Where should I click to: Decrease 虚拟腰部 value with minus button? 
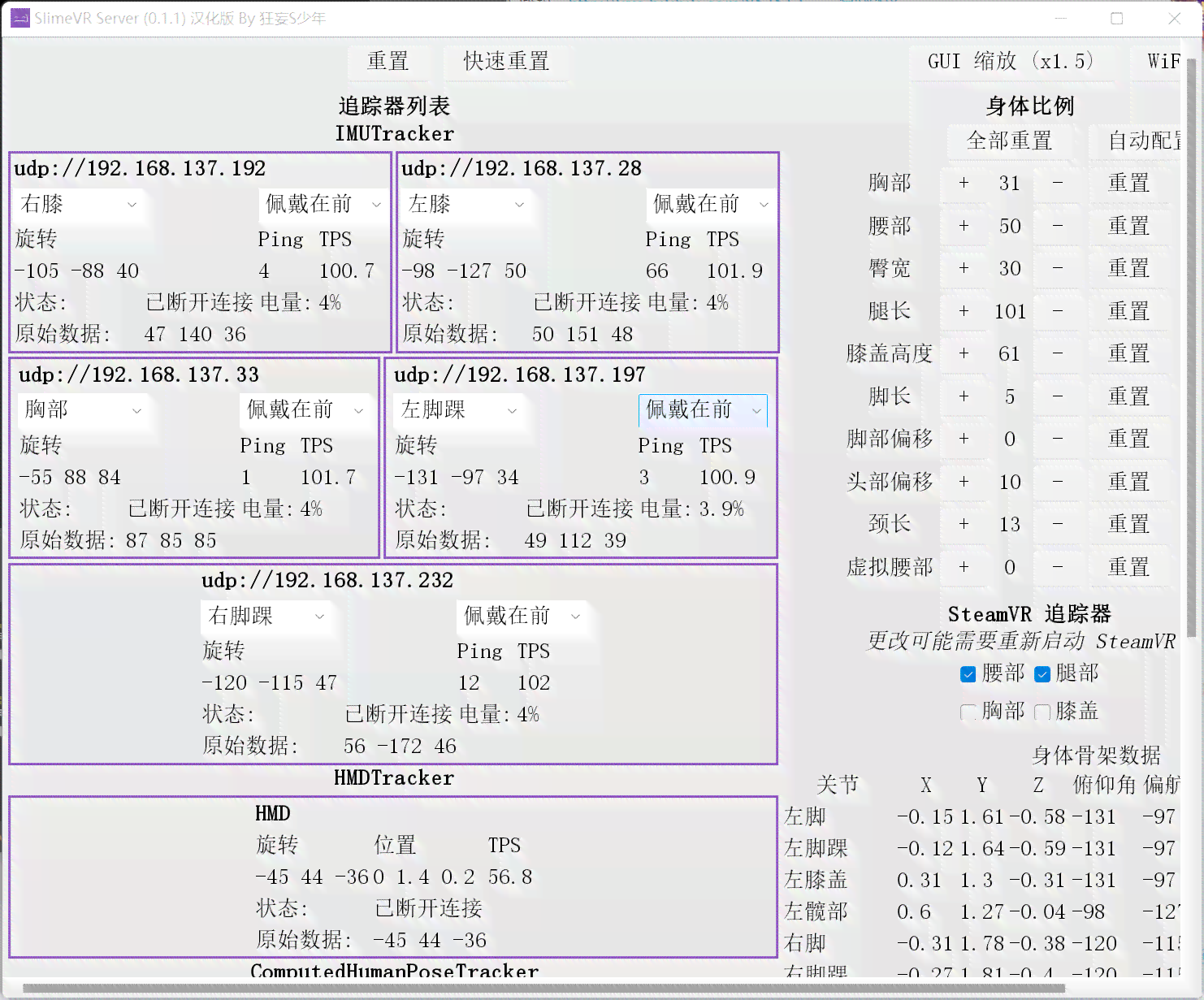tap(1058, 567)
